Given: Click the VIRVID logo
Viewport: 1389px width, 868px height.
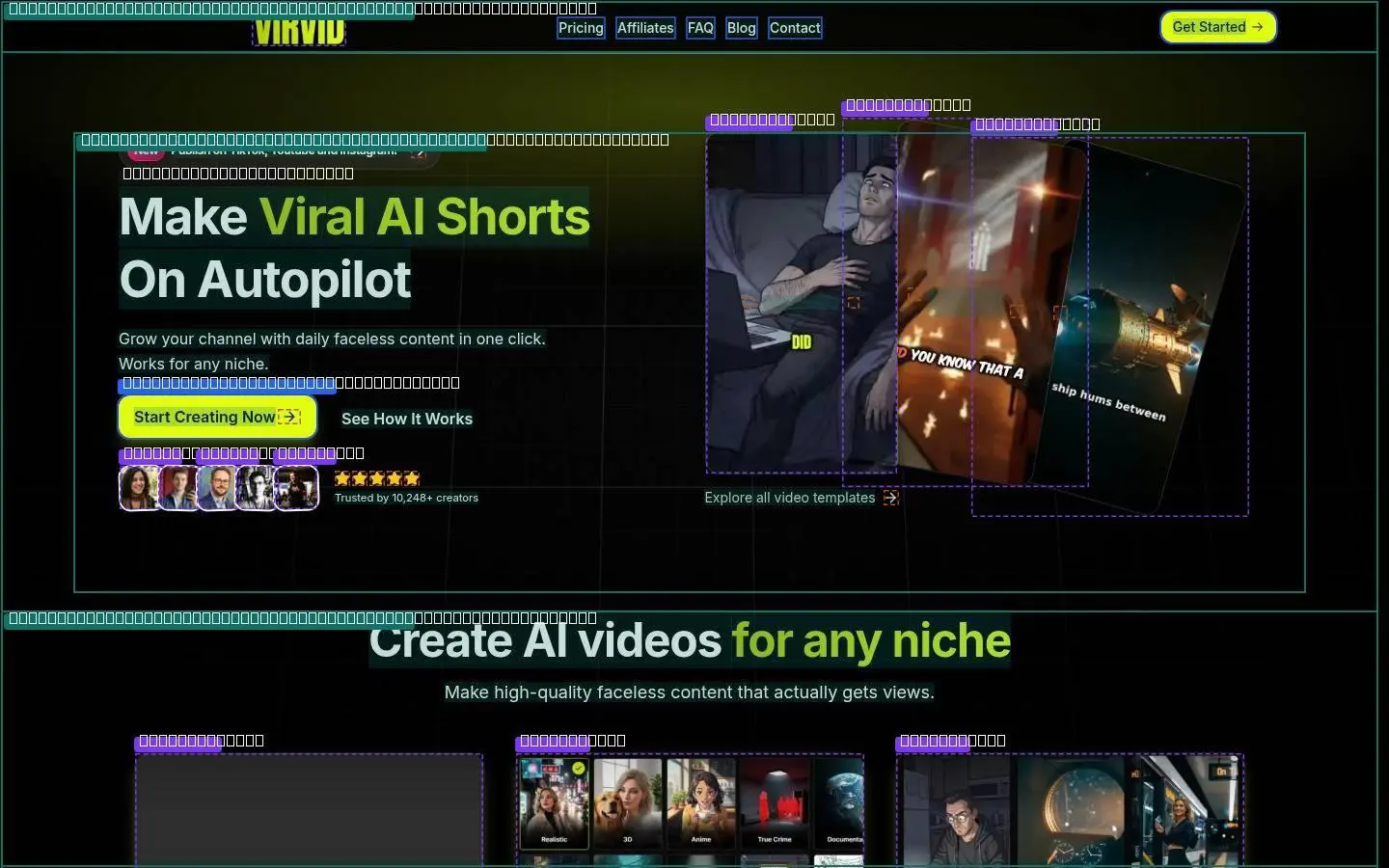Looking at the screenshot, I should (299, 31).
